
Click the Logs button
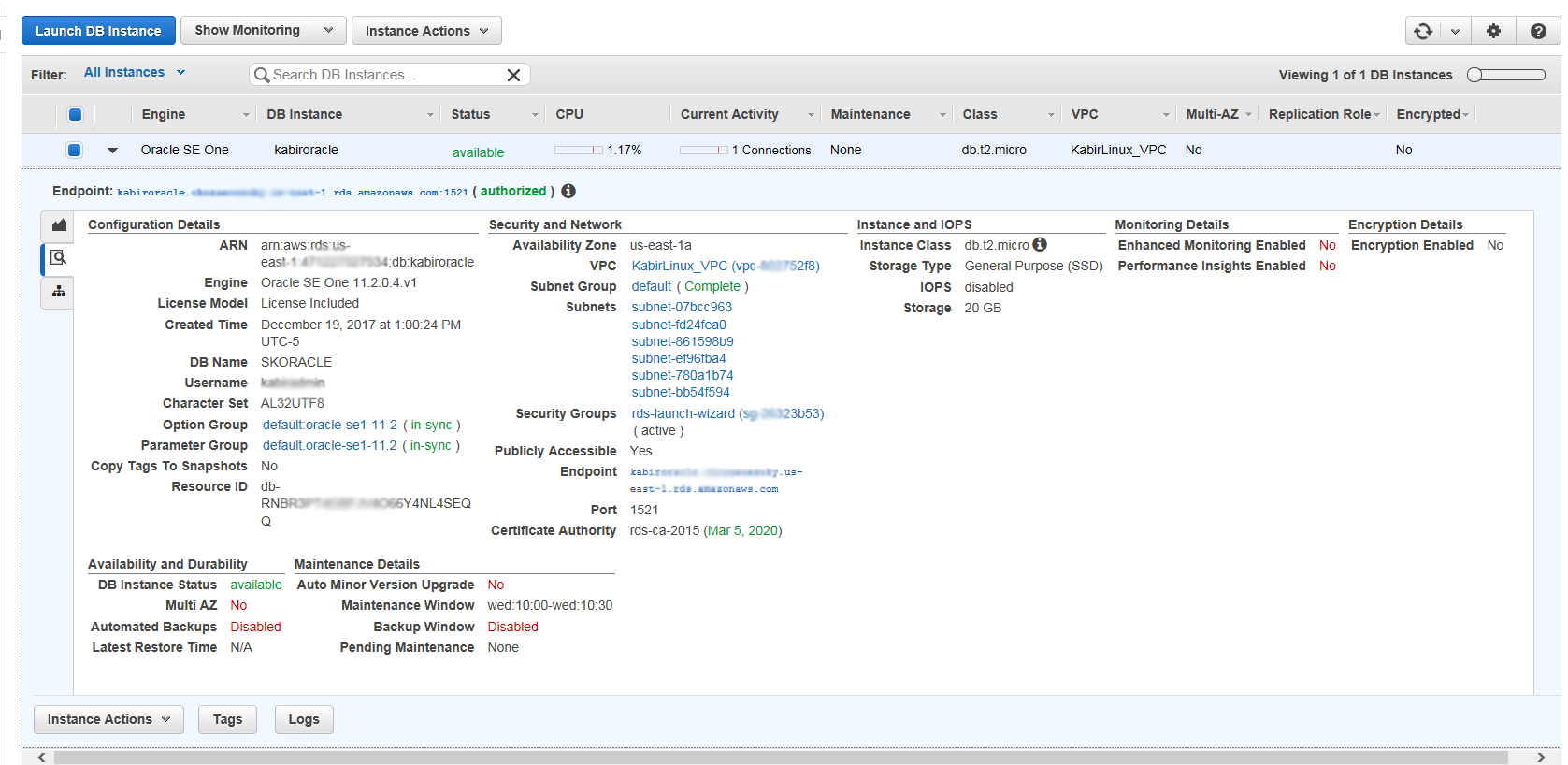(x=304, y=719)
